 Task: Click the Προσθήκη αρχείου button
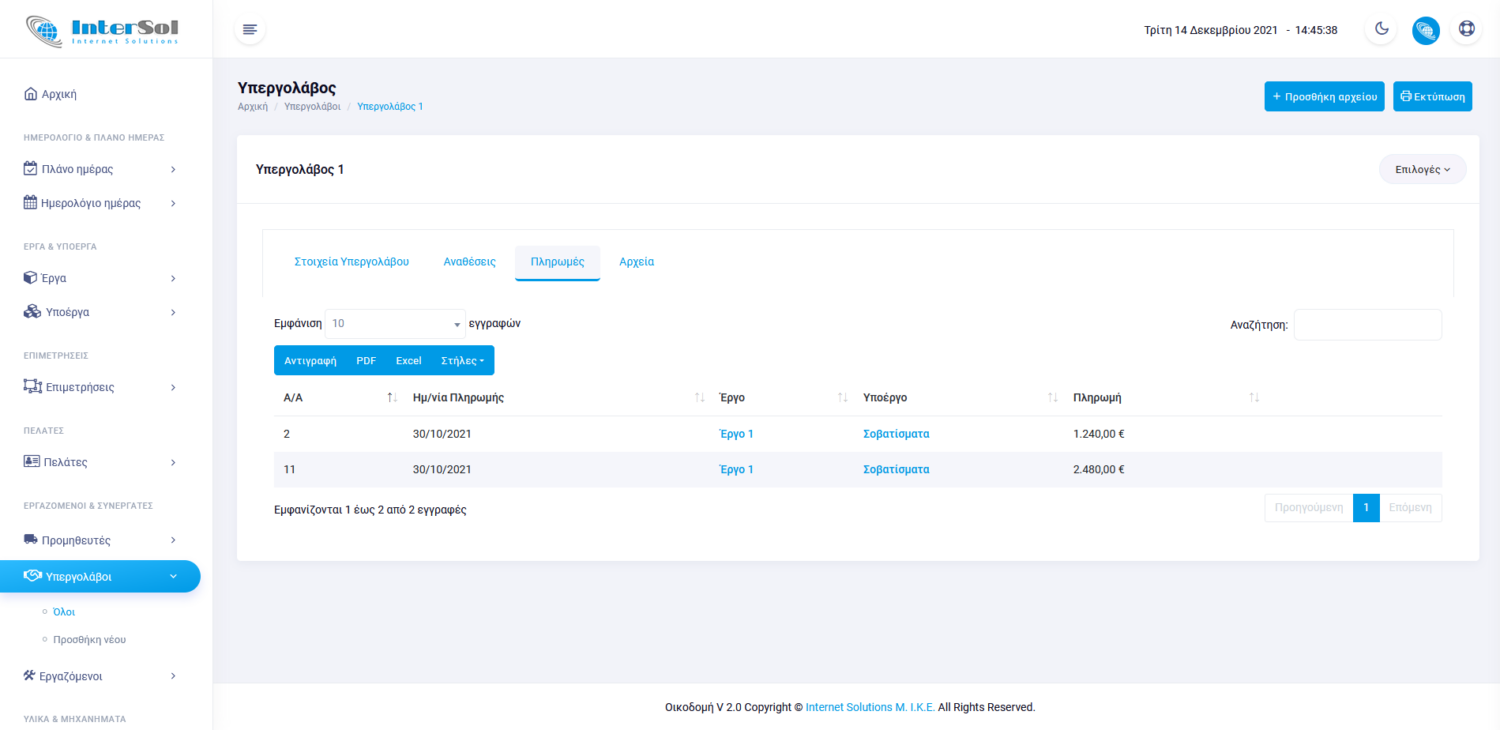click(1324, 97)
